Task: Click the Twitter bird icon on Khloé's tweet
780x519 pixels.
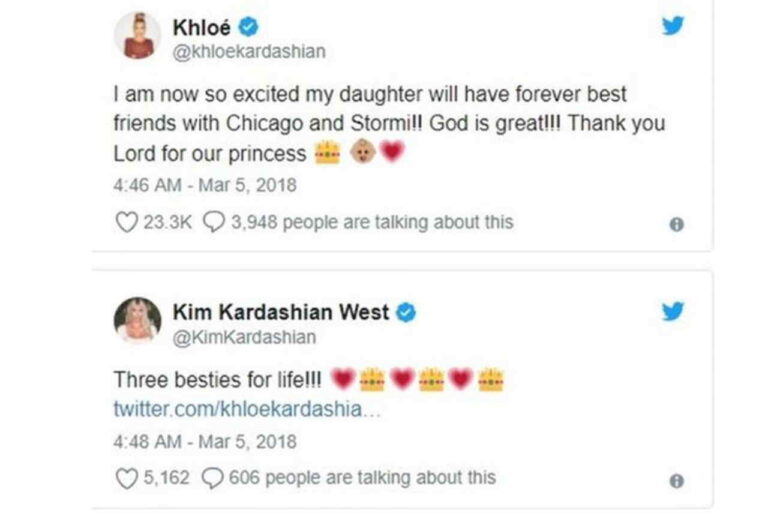Action: coord(673,26)
